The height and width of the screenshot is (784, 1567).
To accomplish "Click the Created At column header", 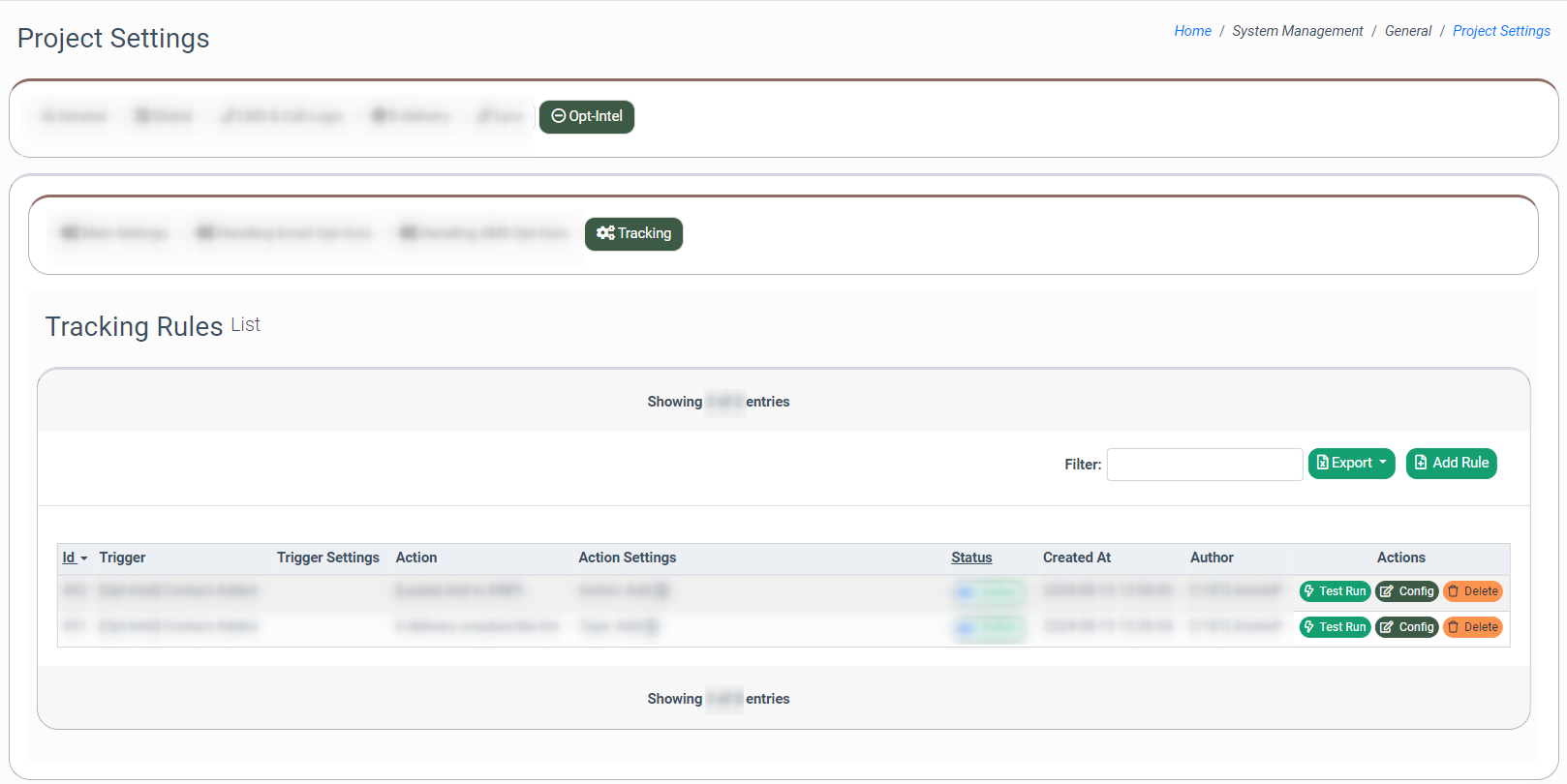I will coord(1076,558).
